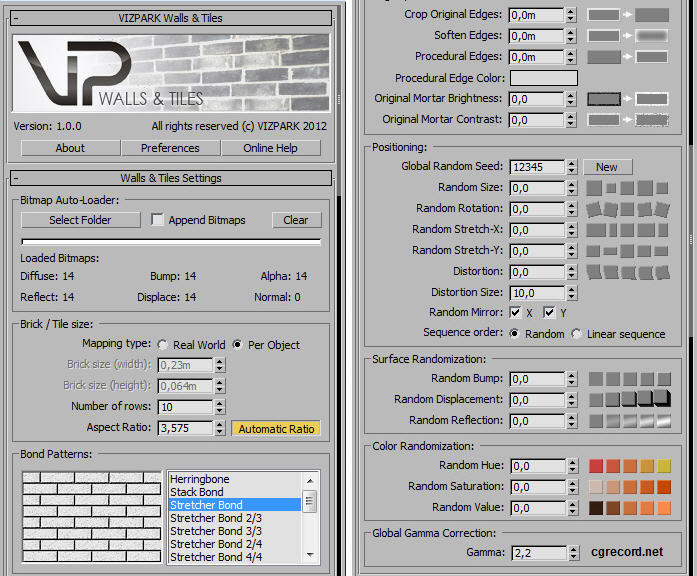The image size is (697, 576).
Task: Clear the loaded bitmaps
Action: 296,220
